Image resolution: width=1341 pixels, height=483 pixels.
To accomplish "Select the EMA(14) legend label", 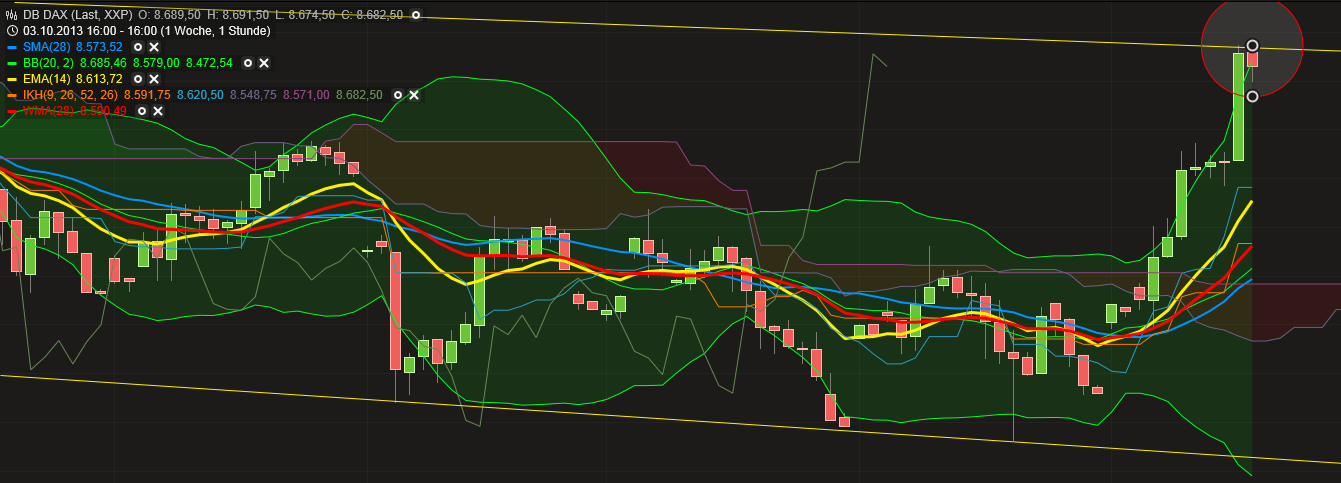I will click(x=47, y=79).
